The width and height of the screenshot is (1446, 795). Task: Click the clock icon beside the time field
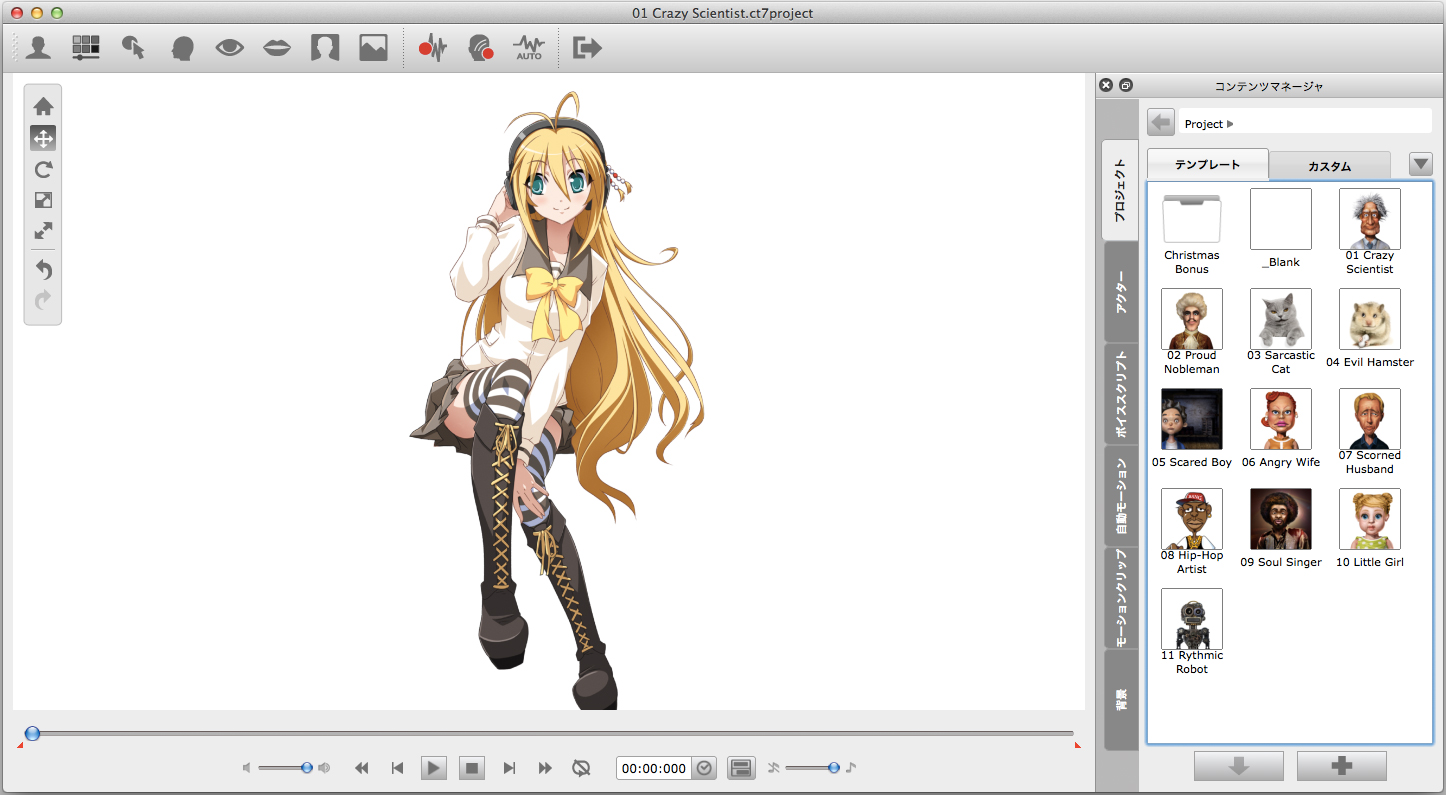(705, 768)
